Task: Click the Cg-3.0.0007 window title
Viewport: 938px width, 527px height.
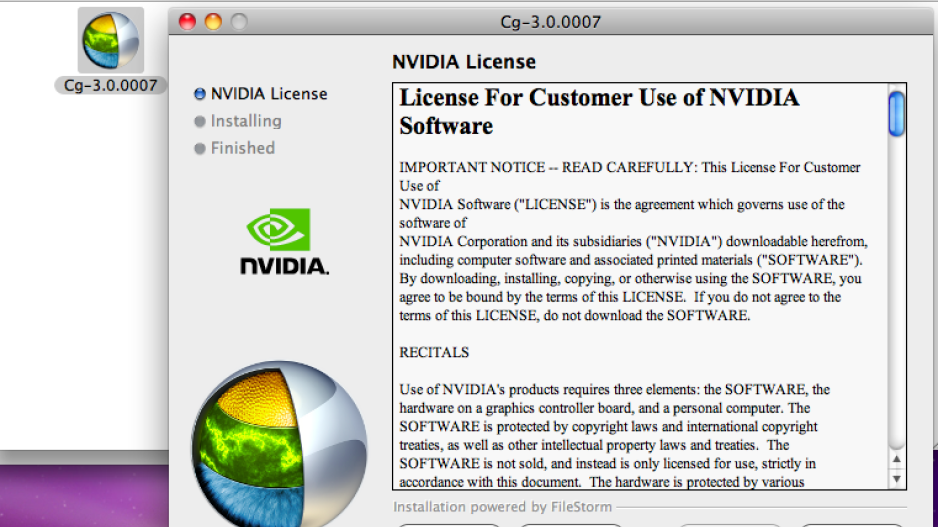Action: pyautogui.click(x=550, y=22)
